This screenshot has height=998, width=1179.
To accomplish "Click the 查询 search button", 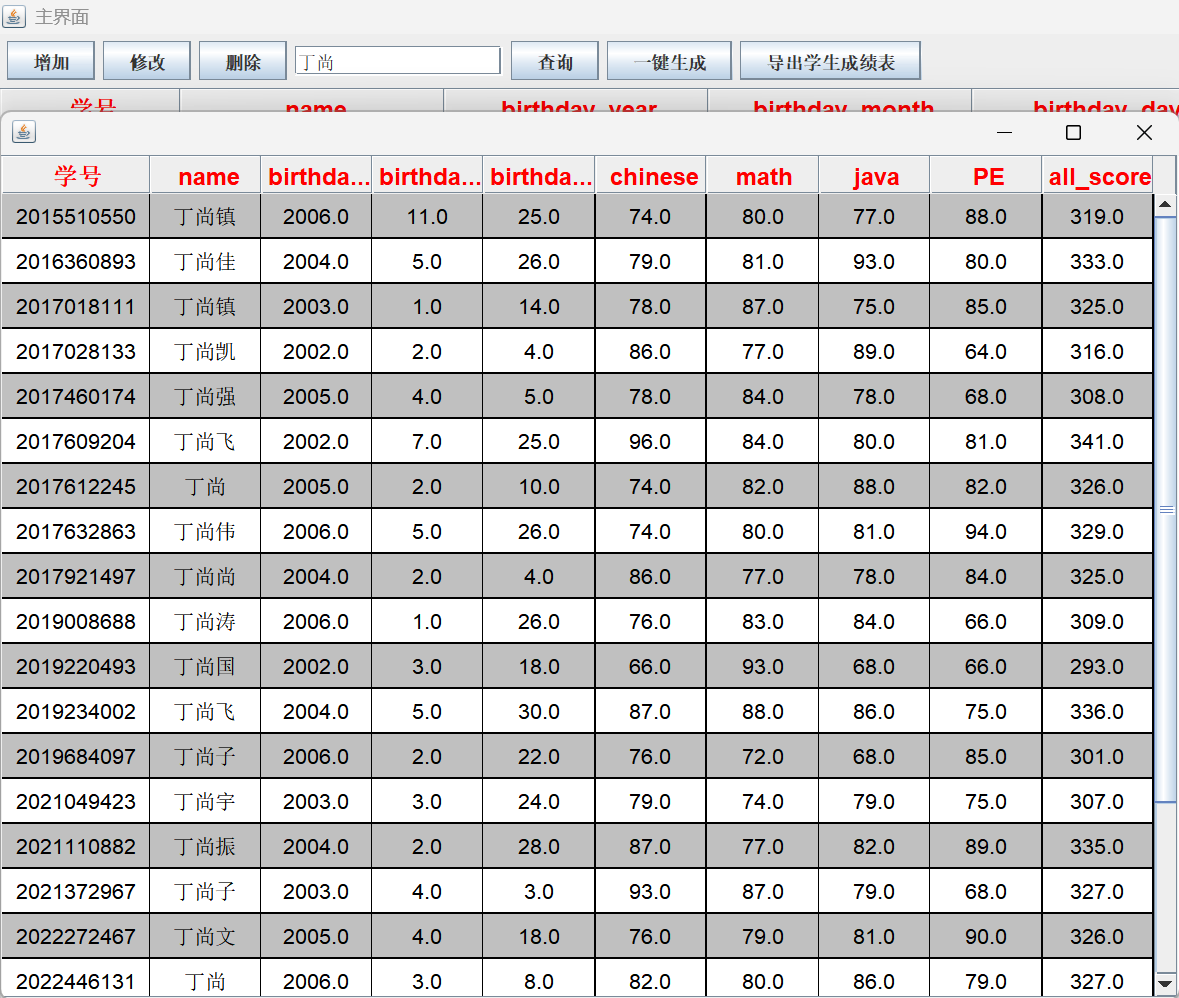I will click(555, 62).
